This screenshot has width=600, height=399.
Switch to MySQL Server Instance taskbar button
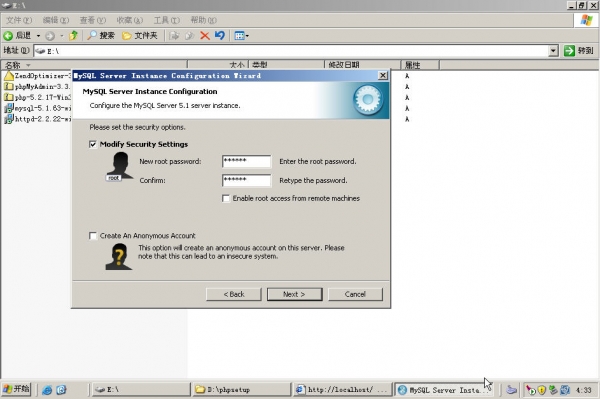click(x=443, y=389)
